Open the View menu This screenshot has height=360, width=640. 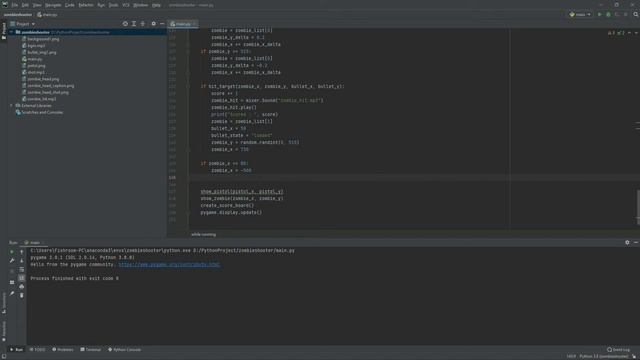(37, 5)
